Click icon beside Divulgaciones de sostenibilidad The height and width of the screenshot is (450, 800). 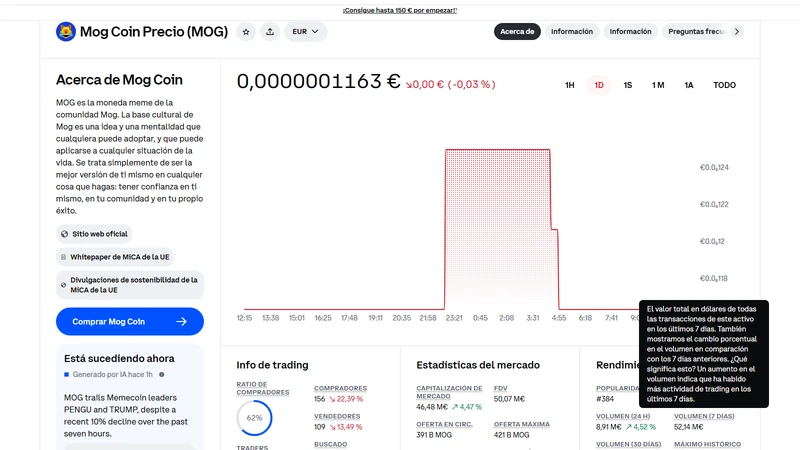(64, 285)
